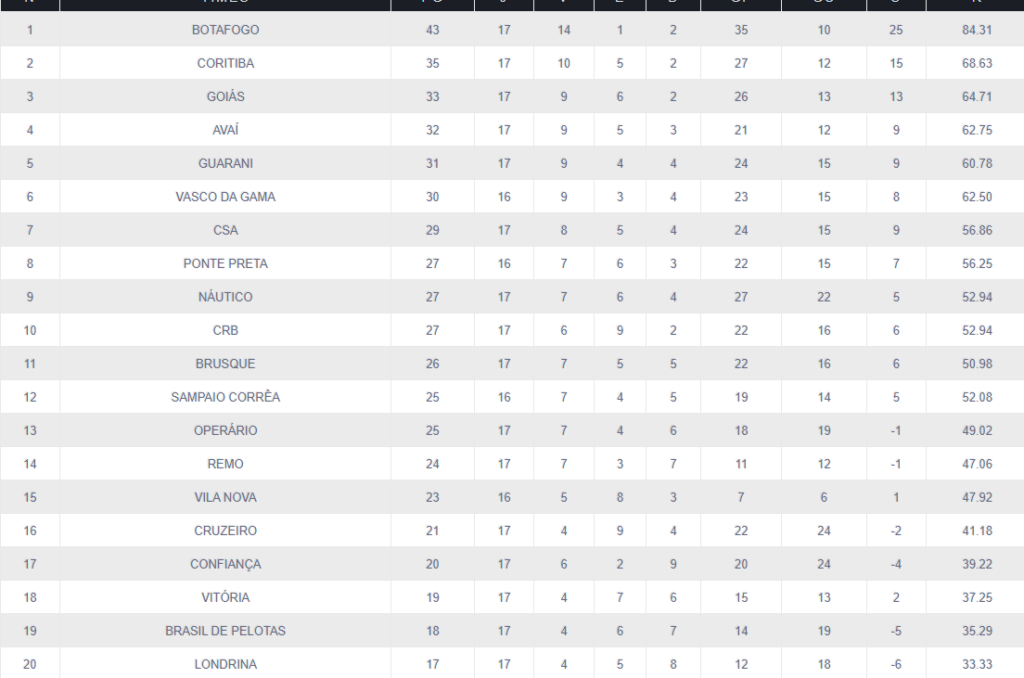The height and width of the screenshot is (678, 1024).
Task: Select VASCO DA GAMA in the standings
Action: [x=225, y=197]
